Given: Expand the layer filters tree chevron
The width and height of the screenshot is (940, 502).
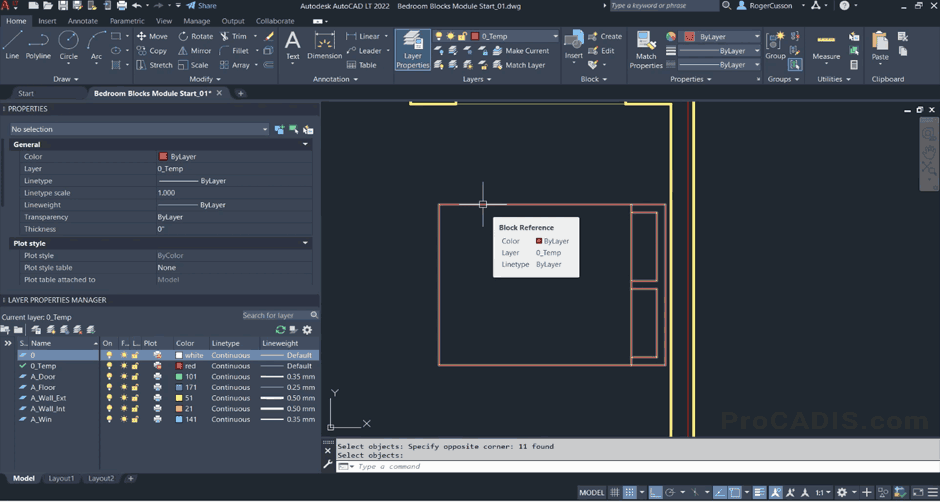Looking at the screenshot, I should pos(8,344).
